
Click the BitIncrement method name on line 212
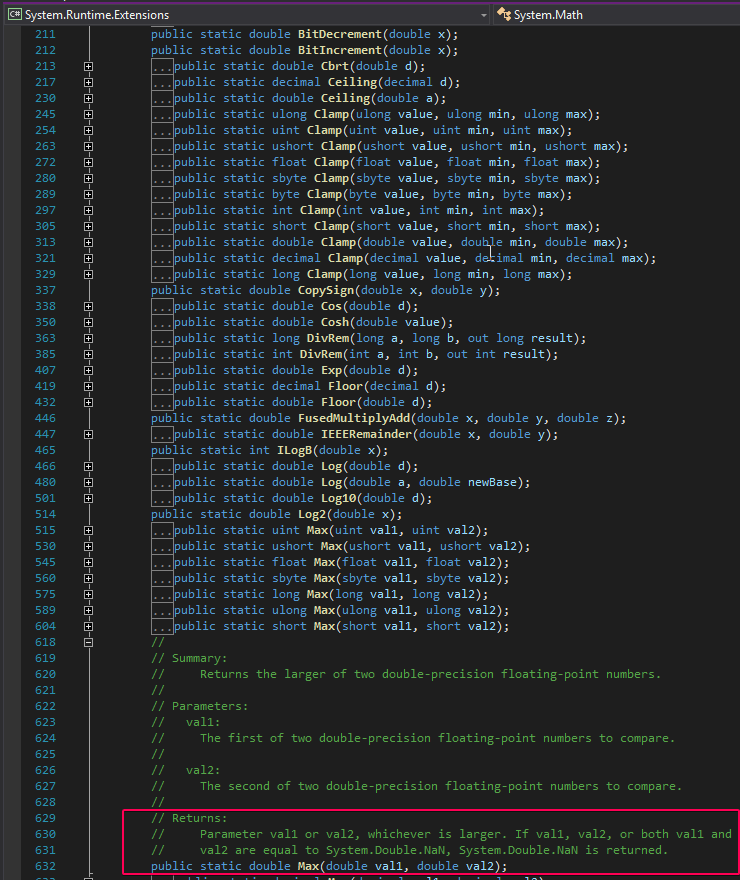[340, 50]
